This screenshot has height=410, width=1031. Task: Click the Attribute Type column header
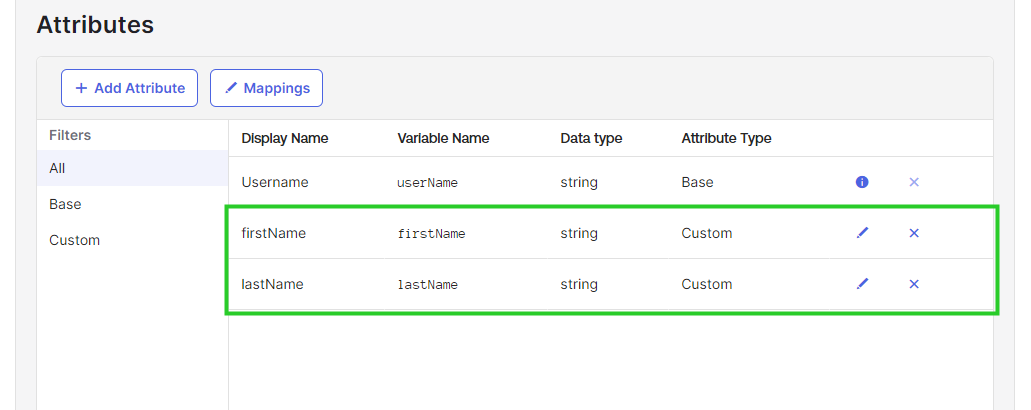point(727,139)
